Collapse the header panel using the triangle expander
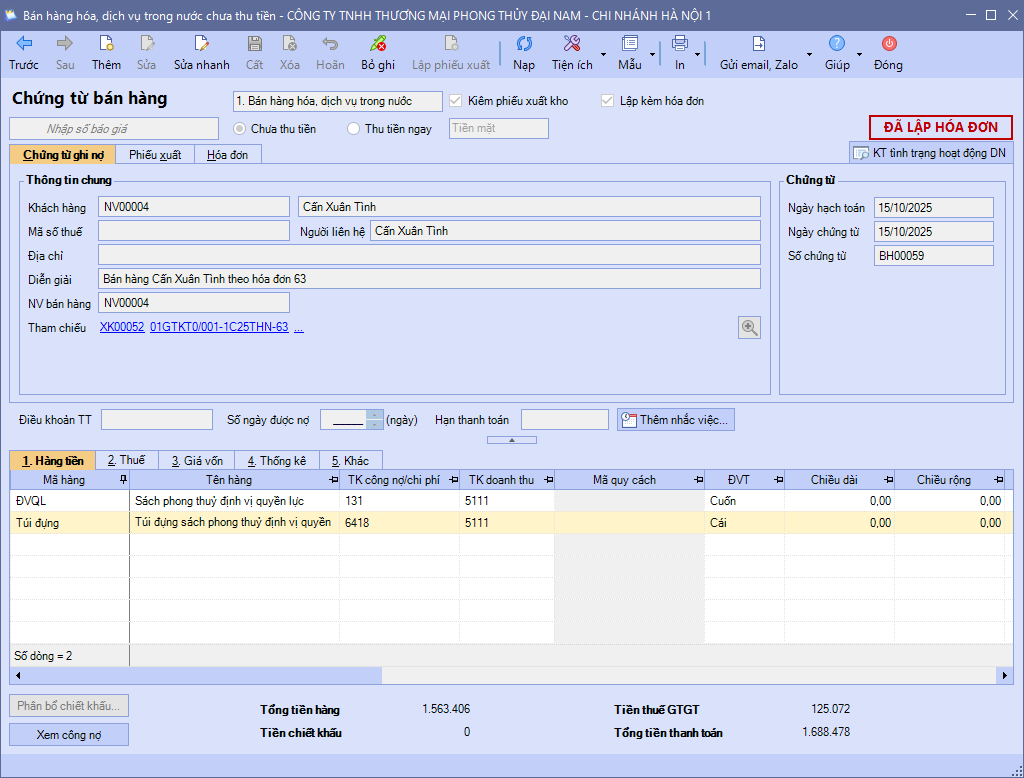The image size is (1024, 778). [511, 440]
